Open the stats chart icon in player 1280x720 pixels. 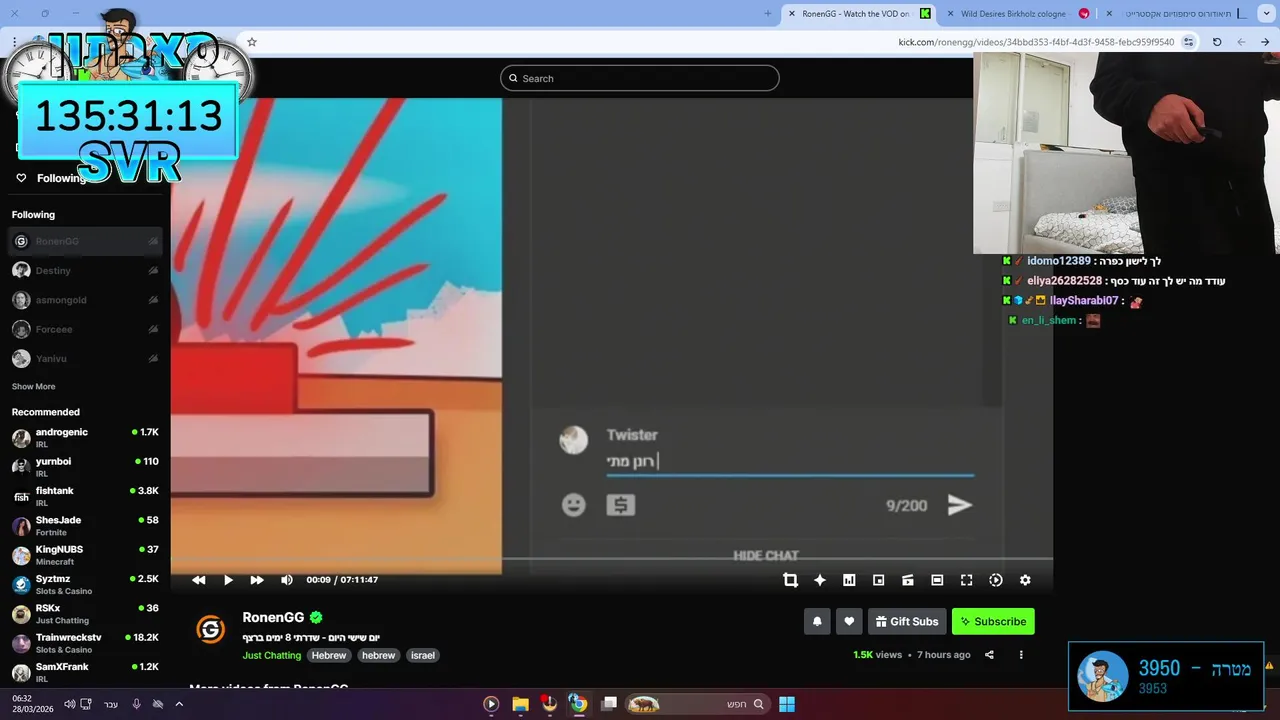(x=849, y=580)
